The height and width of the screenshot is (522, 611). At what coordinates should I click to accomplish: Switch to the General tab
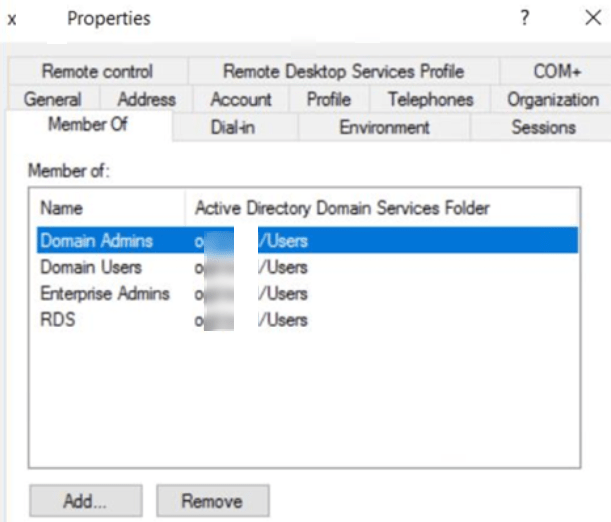click(x=52, y=100)
